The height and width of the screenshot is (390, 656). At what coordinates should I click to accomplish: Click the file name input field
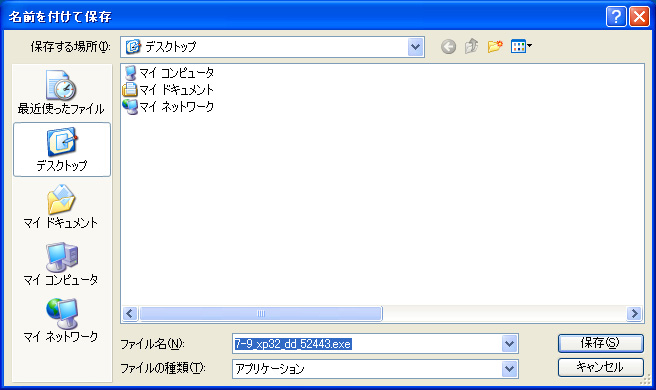pos(367,344)
